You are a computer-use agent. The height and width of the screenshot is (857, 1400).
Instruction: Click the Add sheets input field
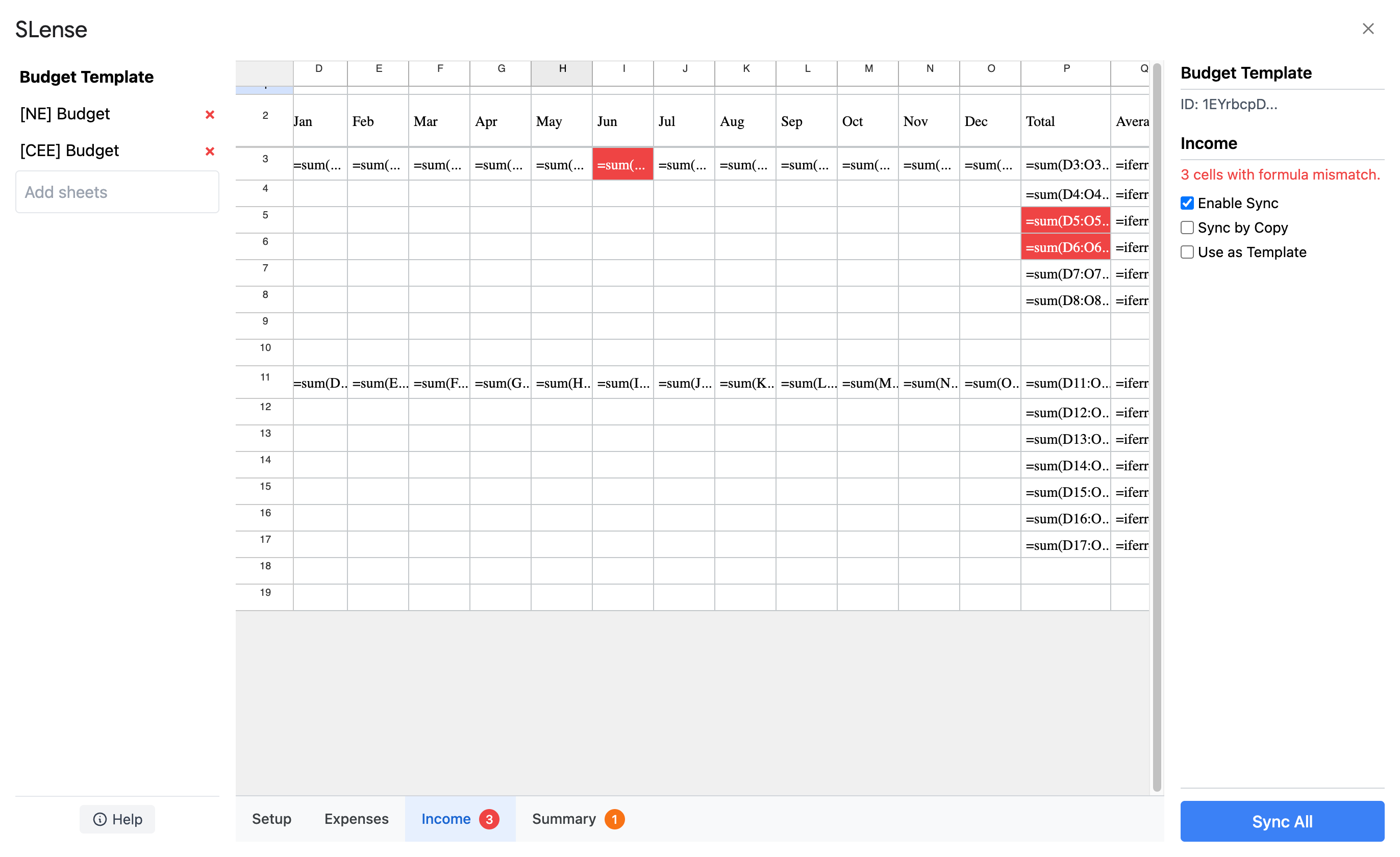[117, 192]
